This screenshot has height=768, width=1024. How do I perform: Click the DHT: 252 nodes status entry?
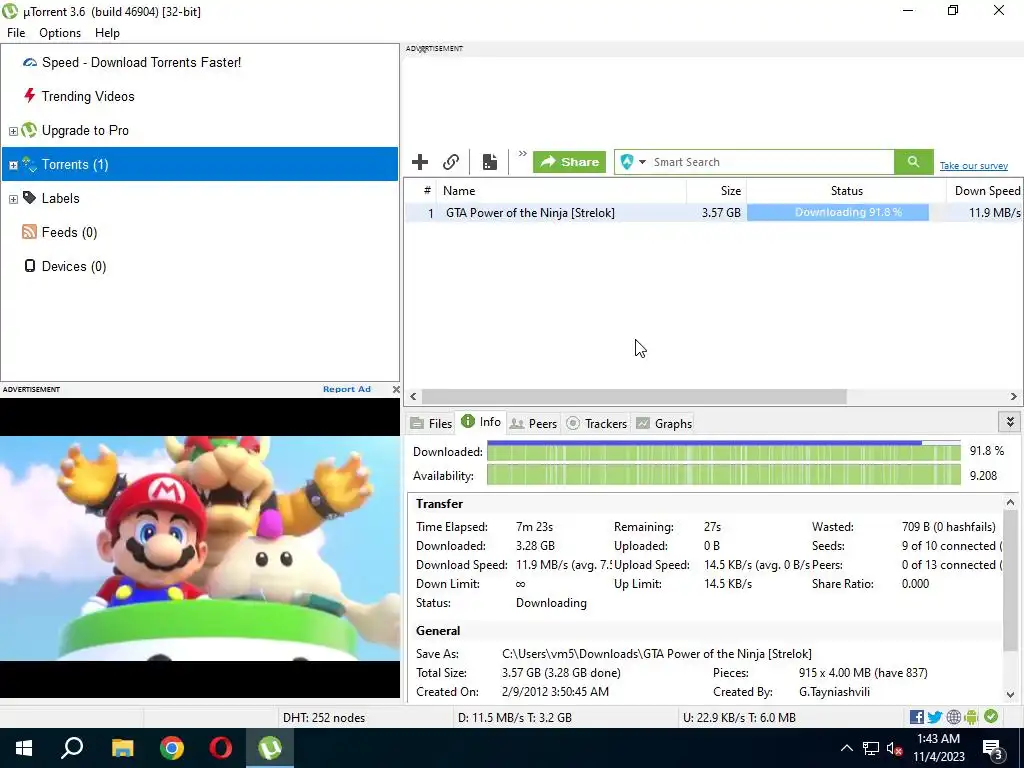click(x=324, y=718)
